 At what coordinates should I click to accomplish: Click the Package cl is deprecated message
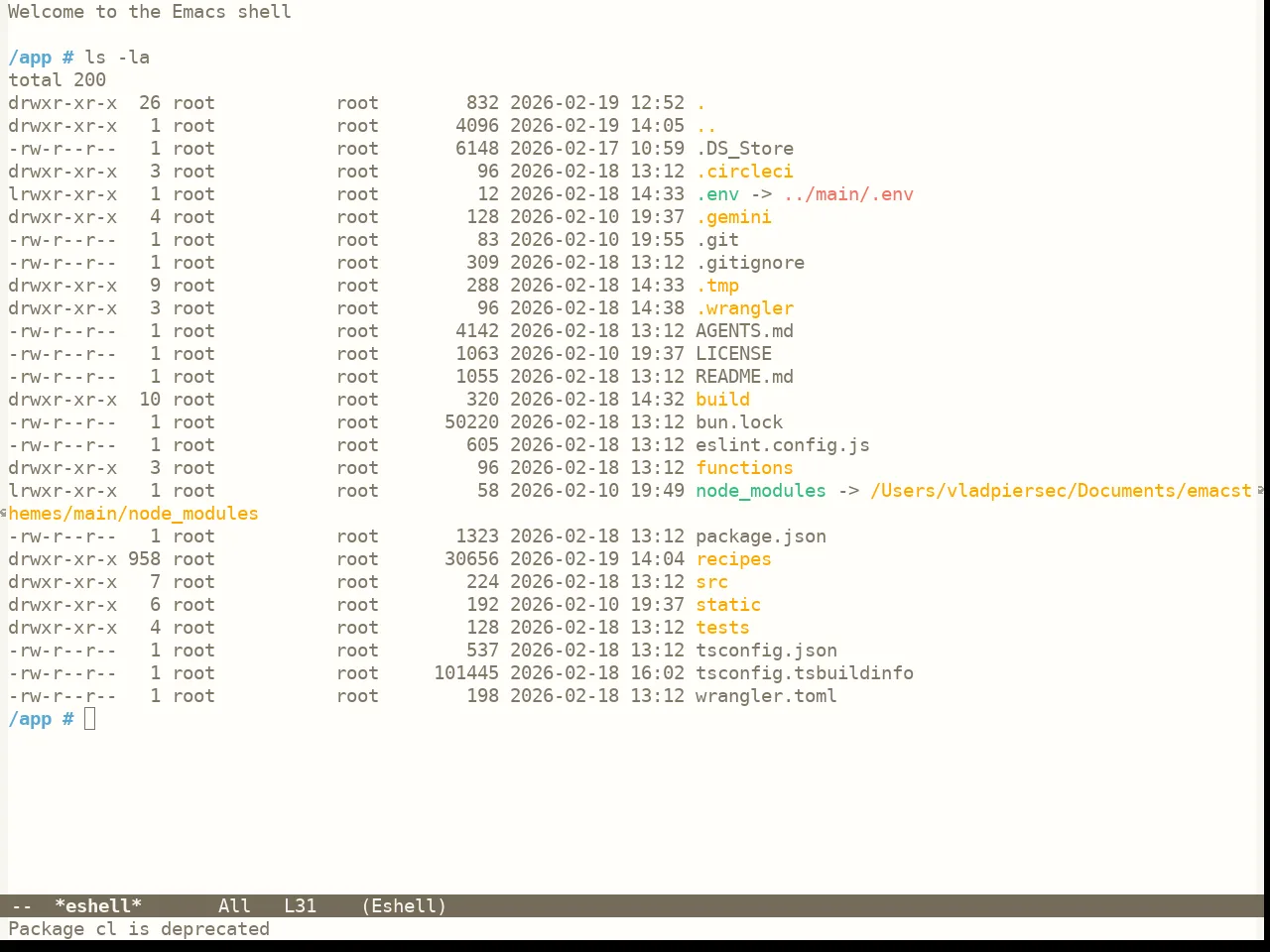(139, 929)
